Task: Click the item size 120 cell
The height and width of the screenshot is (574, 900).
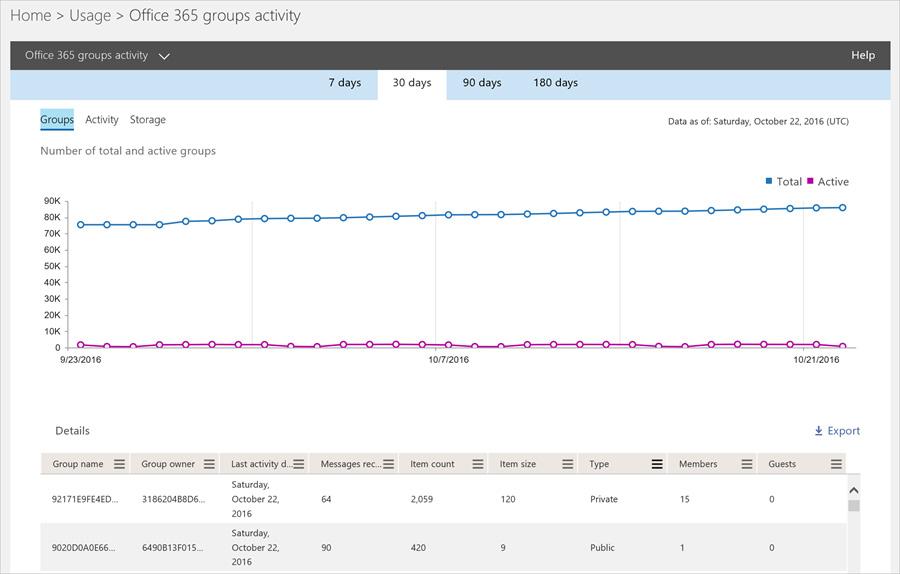Action: tap(508, 499)
